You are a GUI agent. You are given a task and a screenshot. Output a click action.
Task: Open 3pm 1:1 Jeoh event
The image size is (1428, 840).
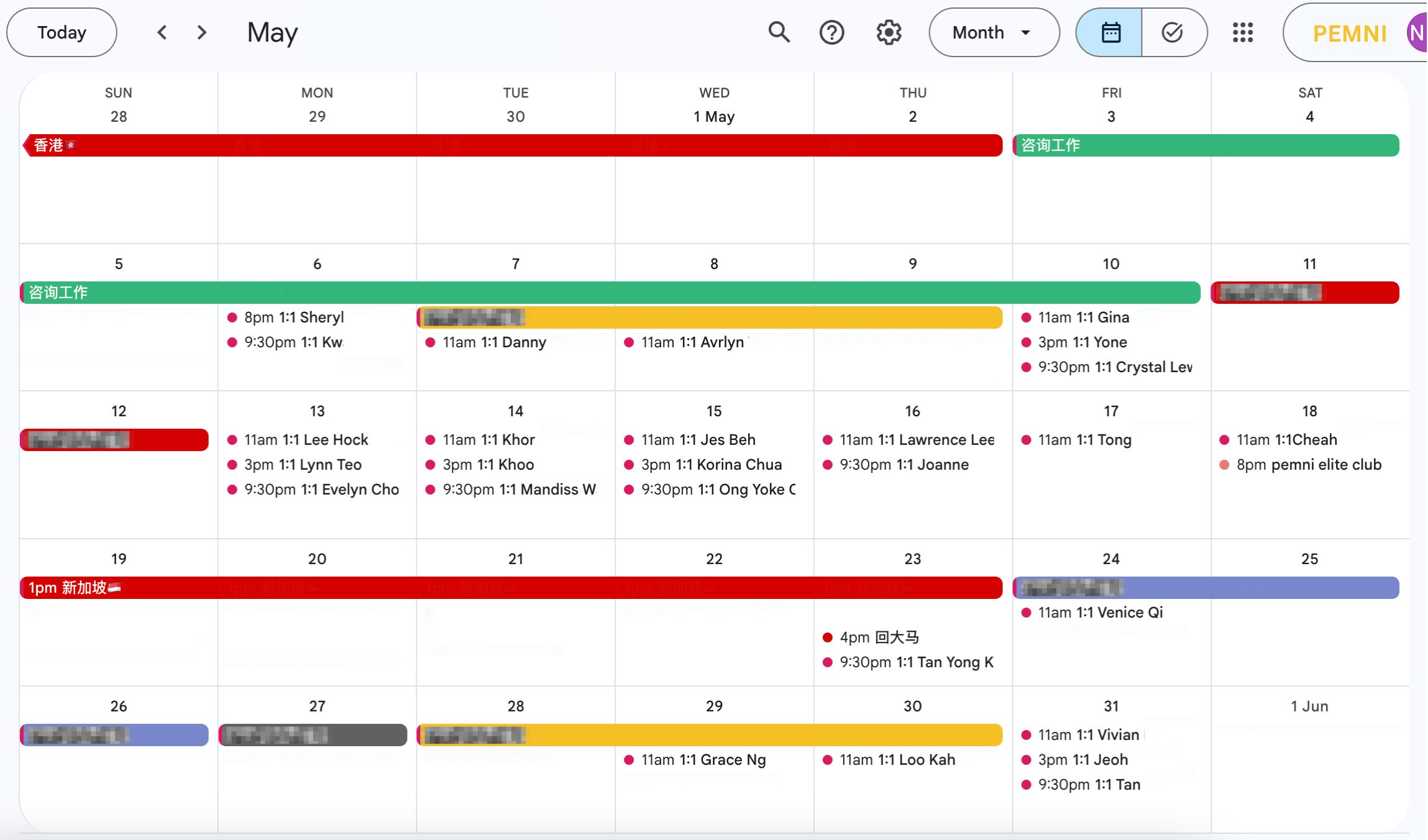click(x=1074, y=760)
